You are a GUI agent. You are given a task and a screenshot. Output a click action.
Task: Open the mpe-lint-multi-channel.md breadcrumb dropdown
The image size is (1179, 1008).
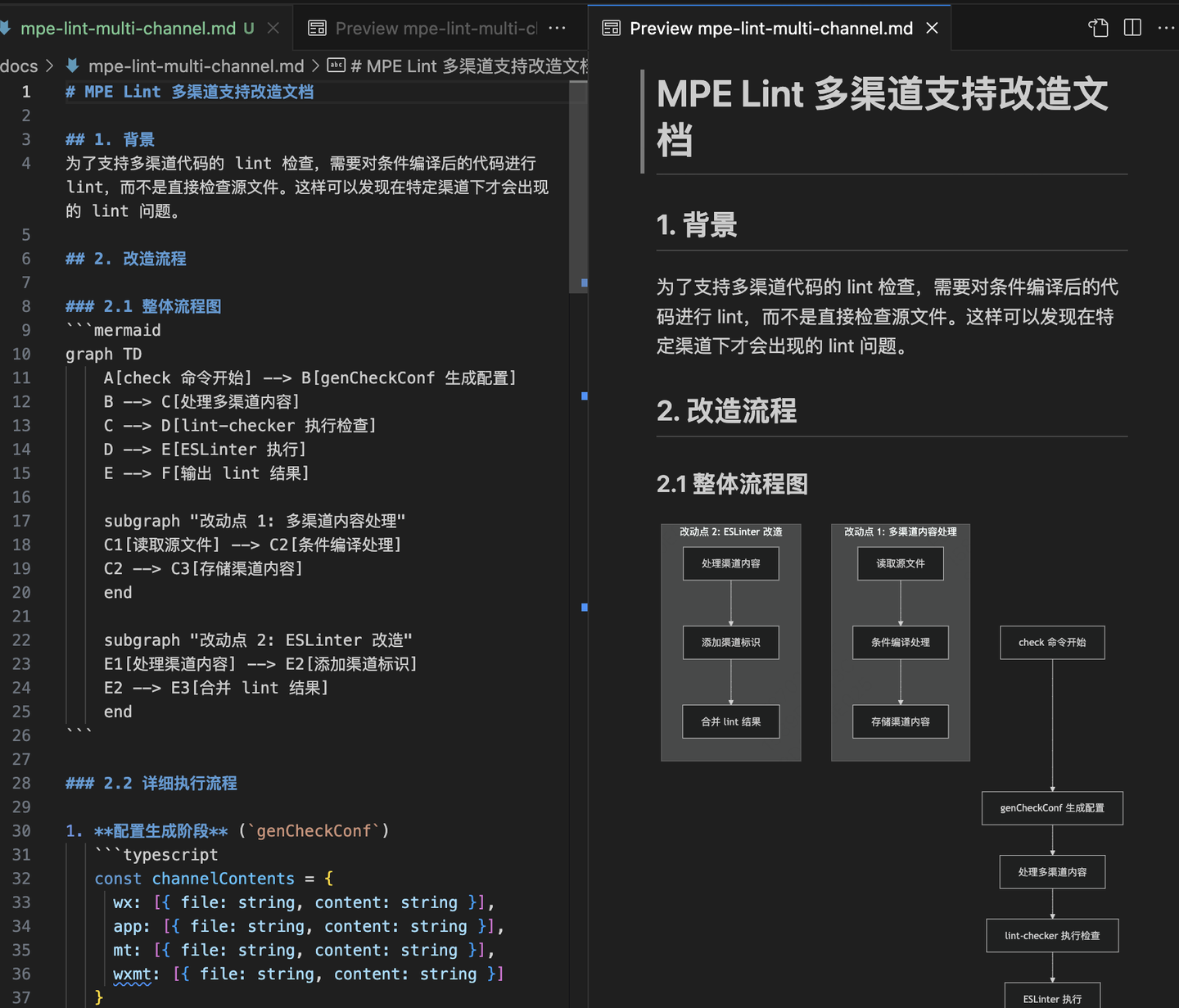point(196,66)
